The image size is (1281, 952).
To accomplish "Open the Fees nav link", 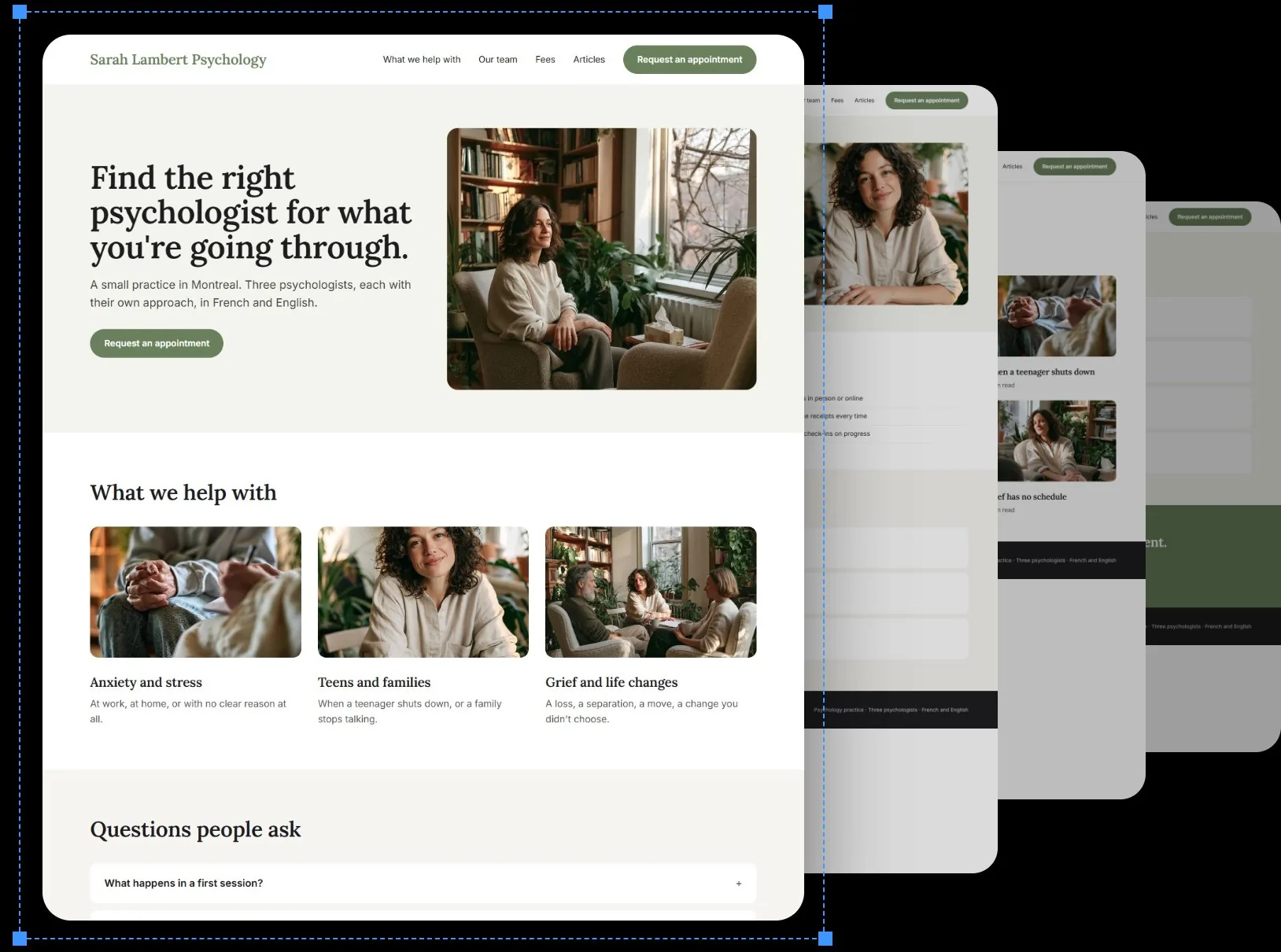I will [x=545, y=60].
